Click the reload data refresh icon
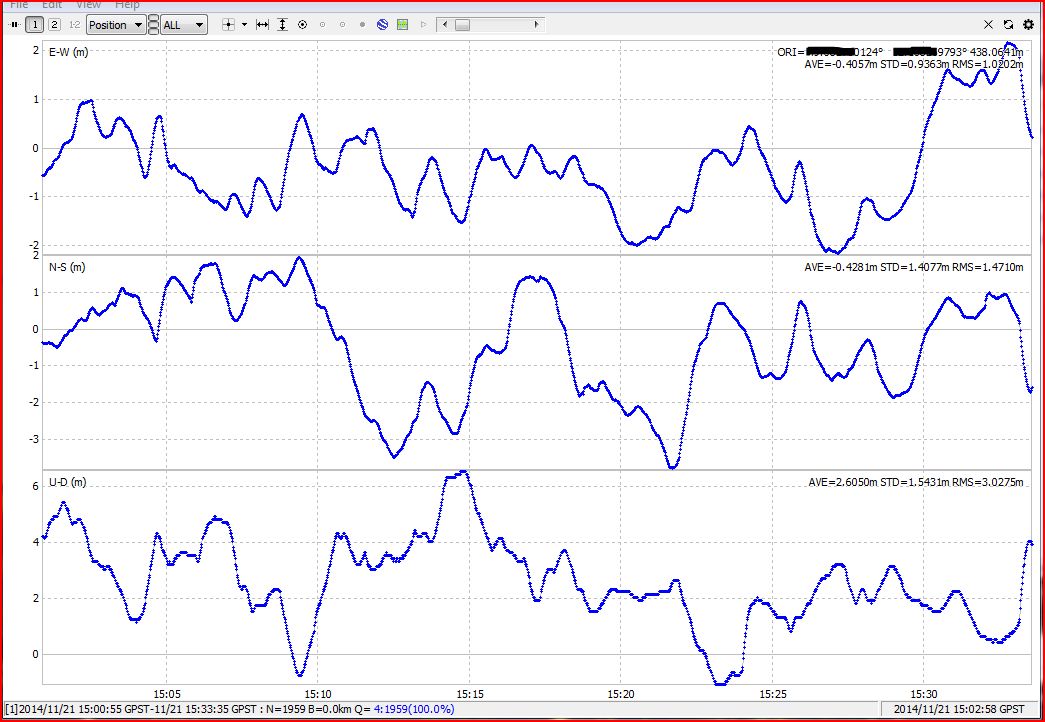Viewport: 1045px width, 722px height. (x=1008, y=24)
